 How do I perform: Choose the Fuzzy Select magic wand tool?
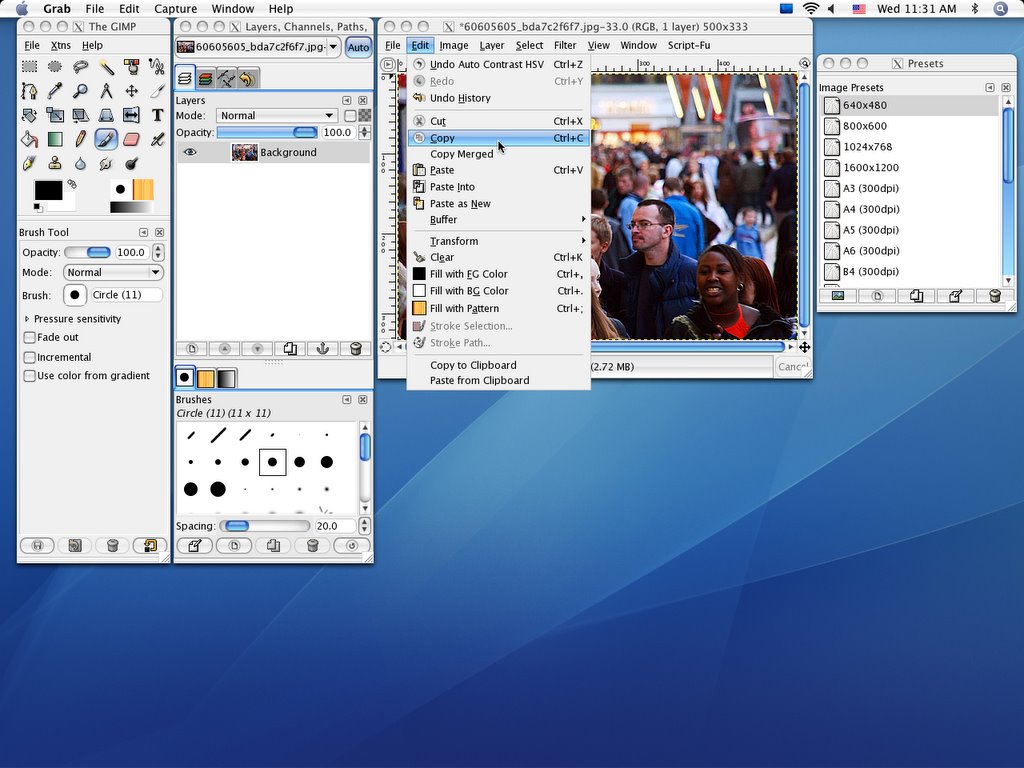(x=106, y=67)
